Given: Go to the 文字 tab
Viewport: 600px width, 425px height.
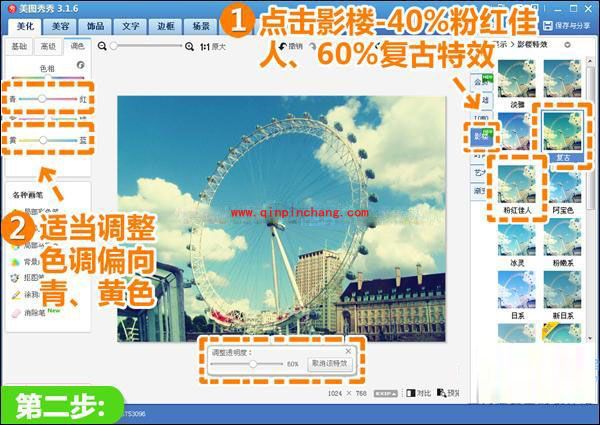Looking at the screenshot, I should (x=130, y=26).
